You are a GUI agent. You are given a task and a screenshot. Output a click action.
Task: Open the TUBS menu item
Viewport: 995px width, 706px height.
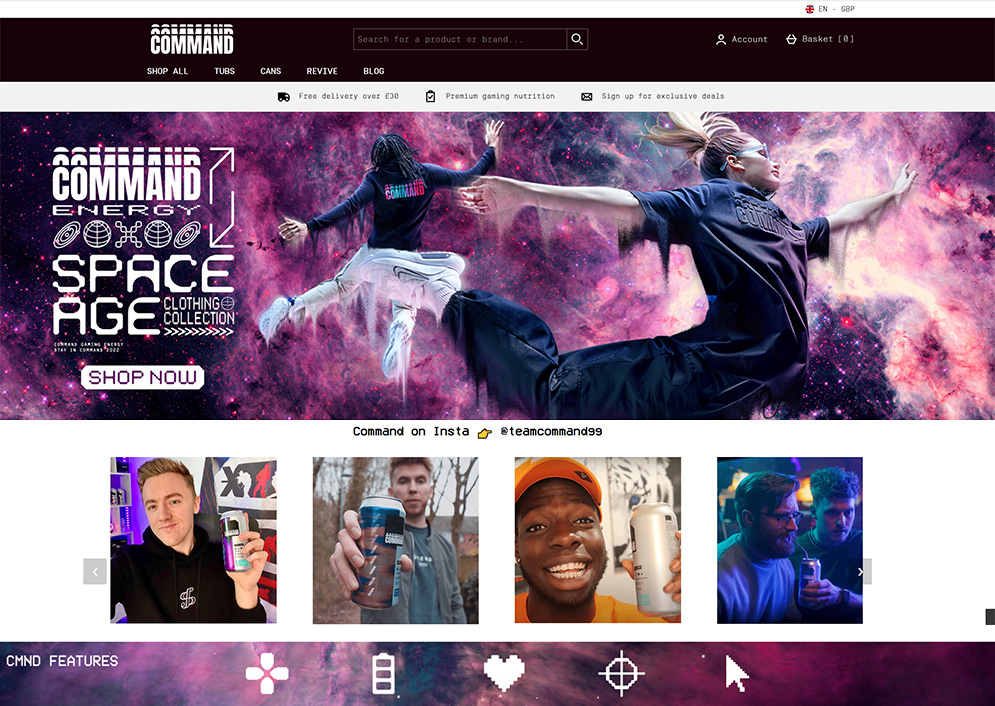[224, 71]
